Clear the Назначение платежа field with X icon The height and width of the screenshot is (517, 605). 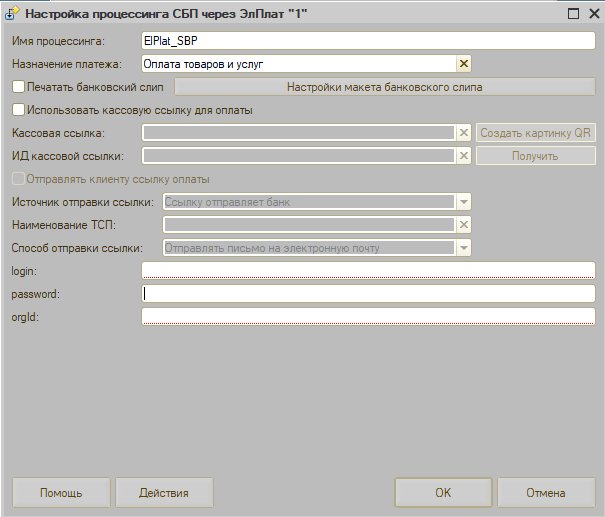[x=463, y=64]
